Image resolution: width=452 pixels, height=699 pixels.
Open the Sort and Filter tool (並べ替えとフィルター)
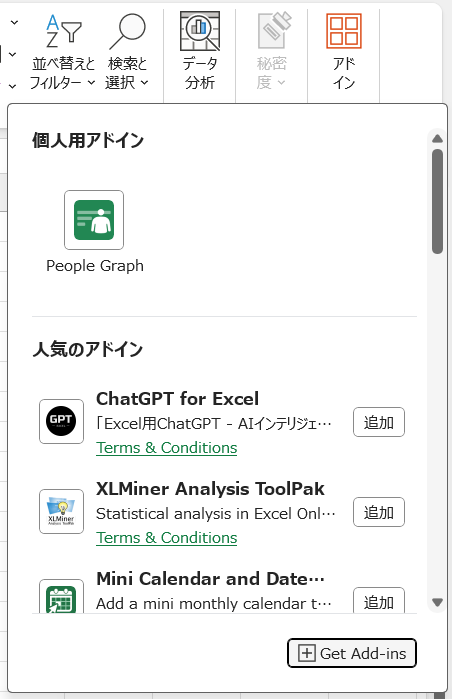click(x=62, y=51)
